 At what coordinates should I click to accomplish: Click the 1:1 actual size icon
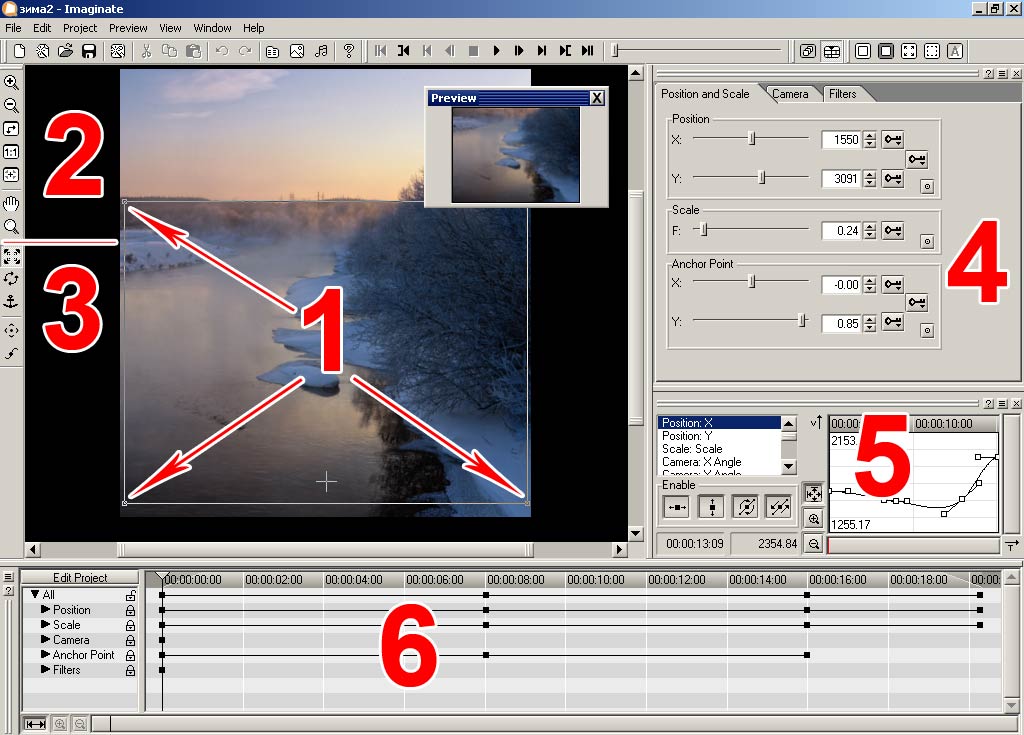click(x=11, y=152)
